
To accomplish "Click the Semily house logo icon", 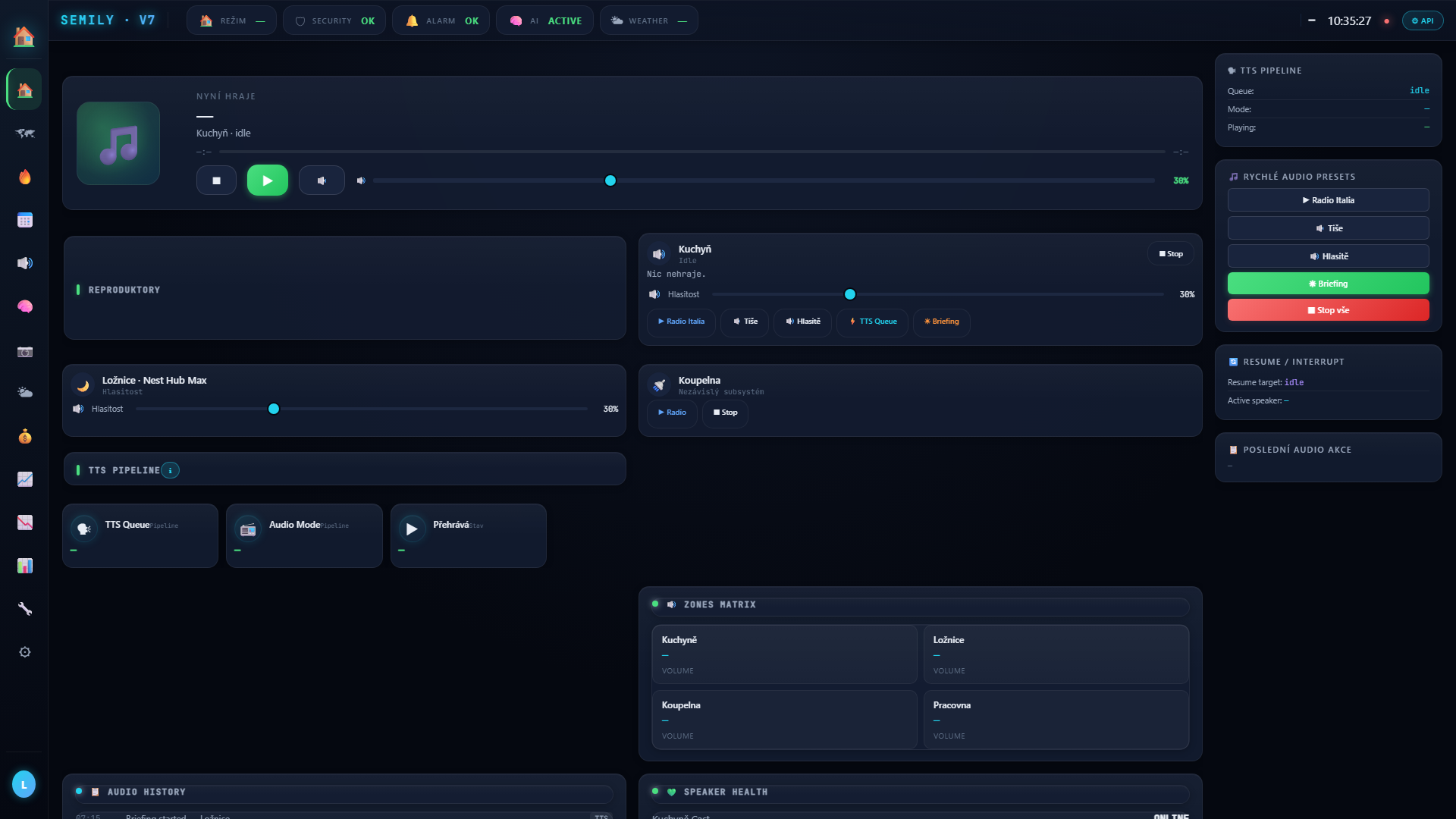I will 24,36.
